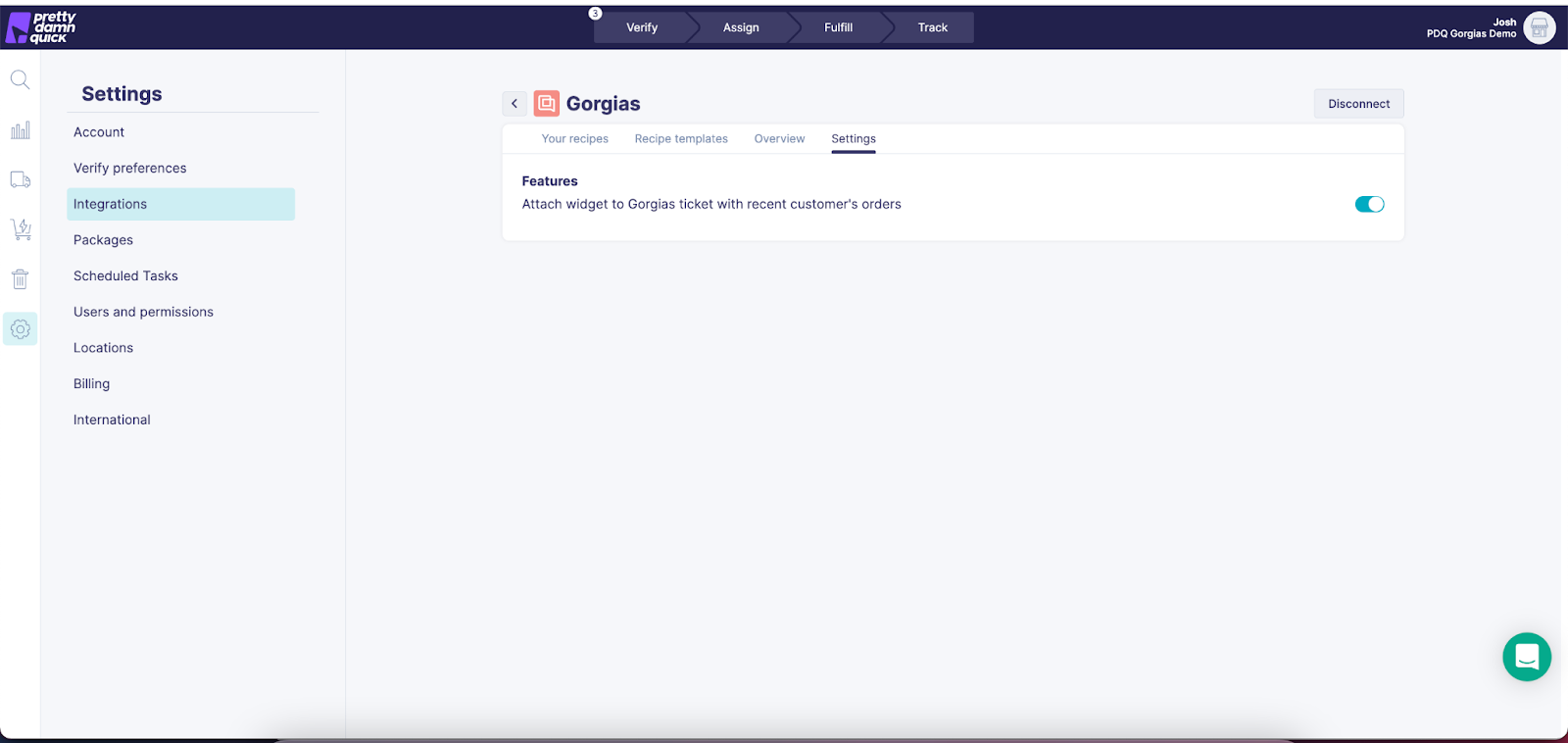This screenshot has width=1568, height=743.
Task: Click the store avatar icon at top right
Action: (1540, 27)
